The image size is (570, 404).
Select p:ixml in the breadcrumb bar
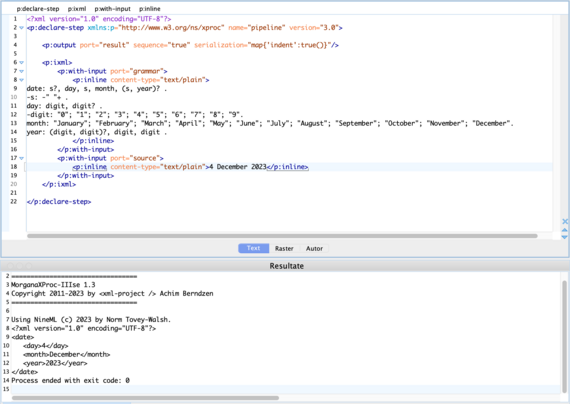77,9
